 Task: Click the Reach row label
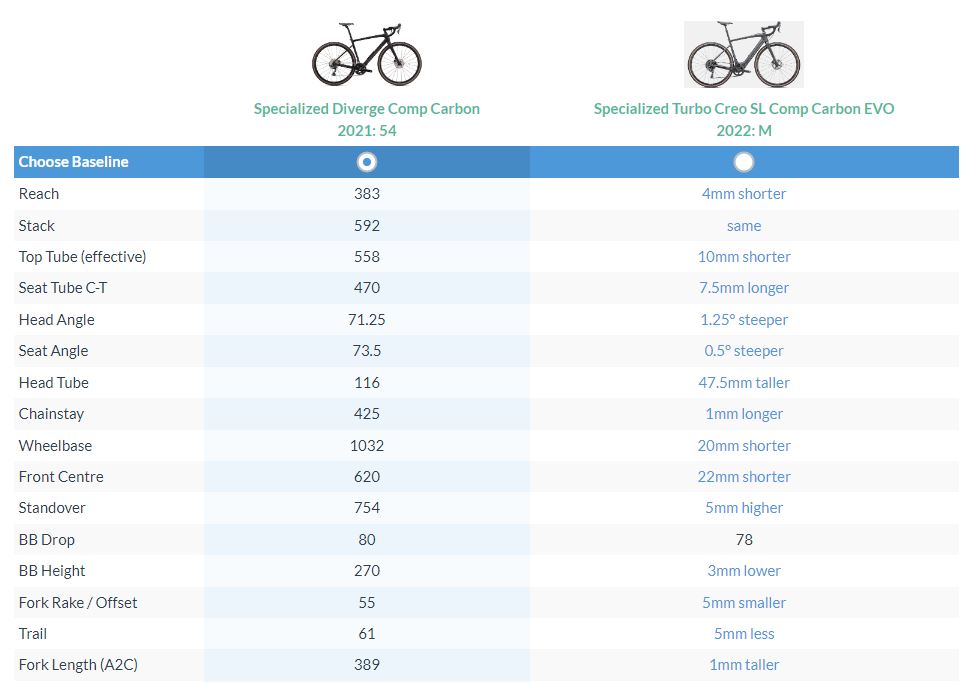(39, 194)
